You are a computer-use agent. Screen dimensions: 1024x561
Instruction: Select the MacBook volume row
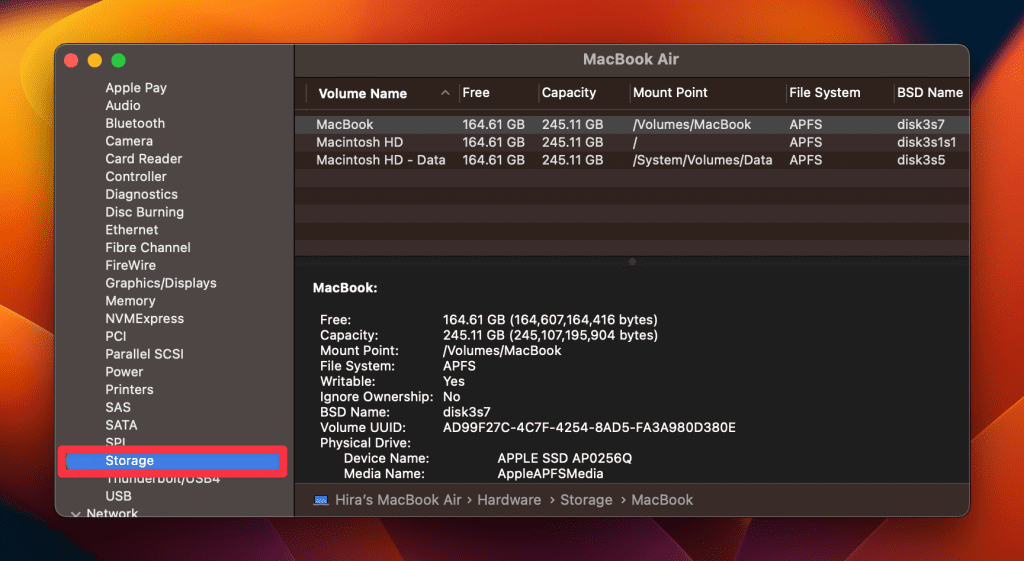coord(345,125)
